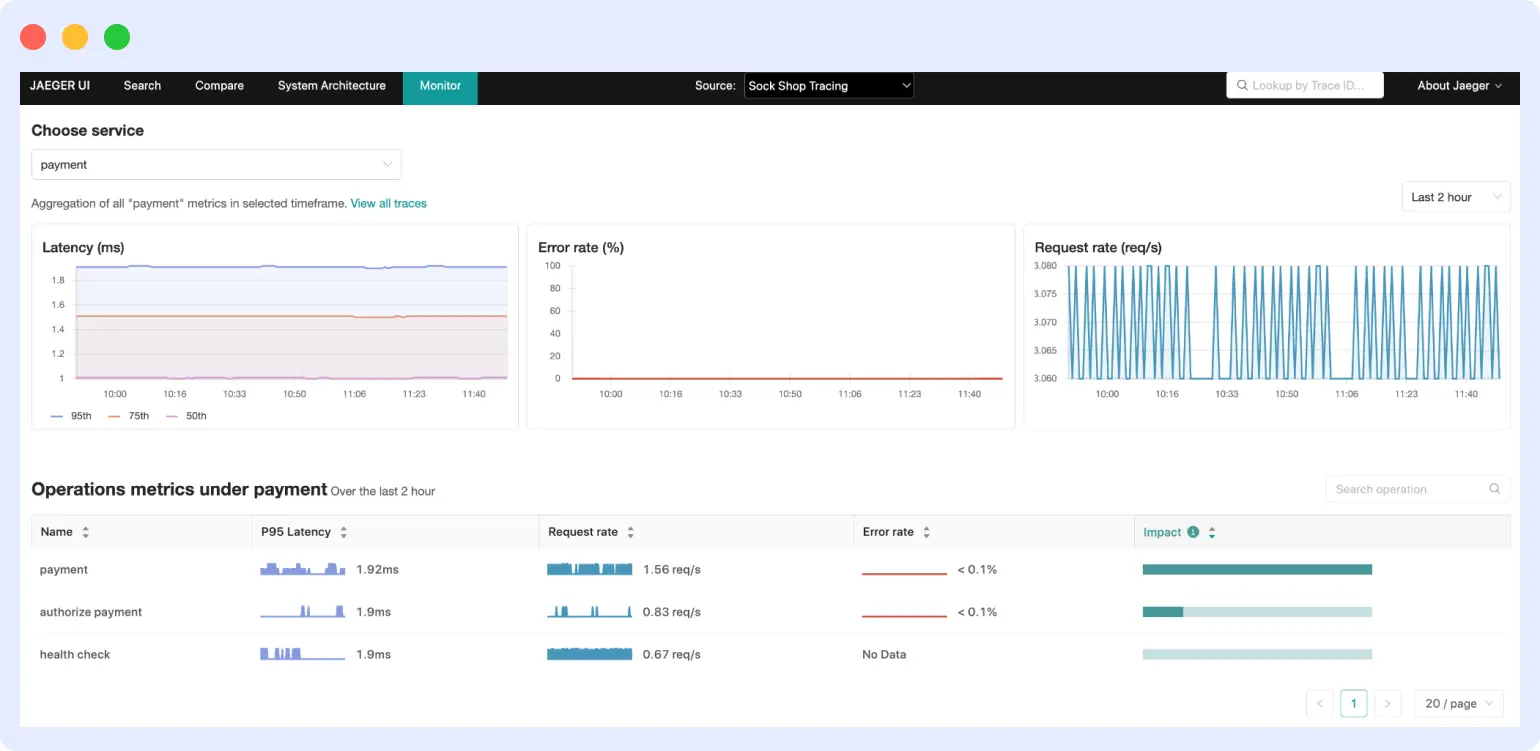Click the Impact column header label

click(1162, 533)
